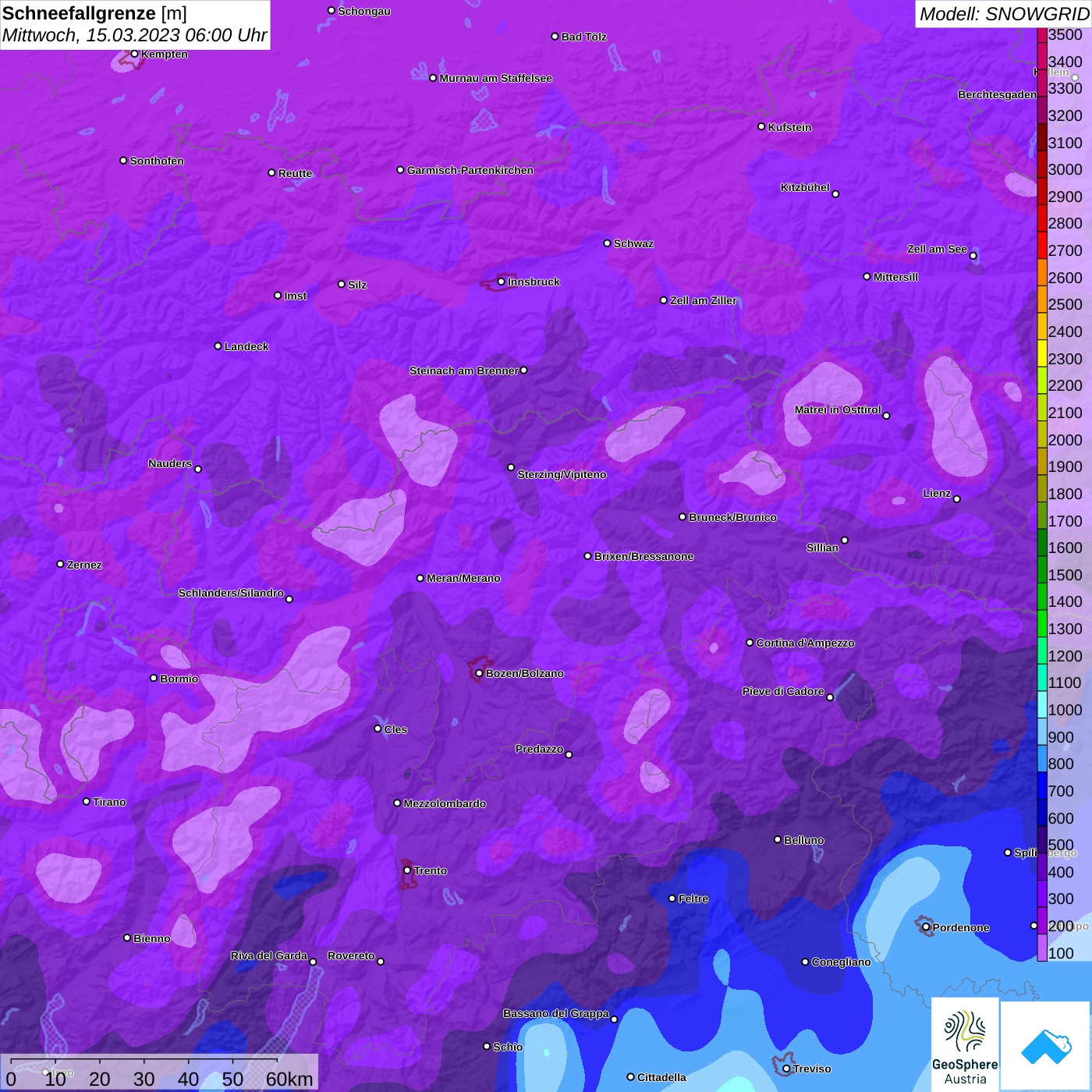The width and height of the screenshot is (1092, 1092).
Task: Click the Kufstein location dot
Action: pos(761,126)
